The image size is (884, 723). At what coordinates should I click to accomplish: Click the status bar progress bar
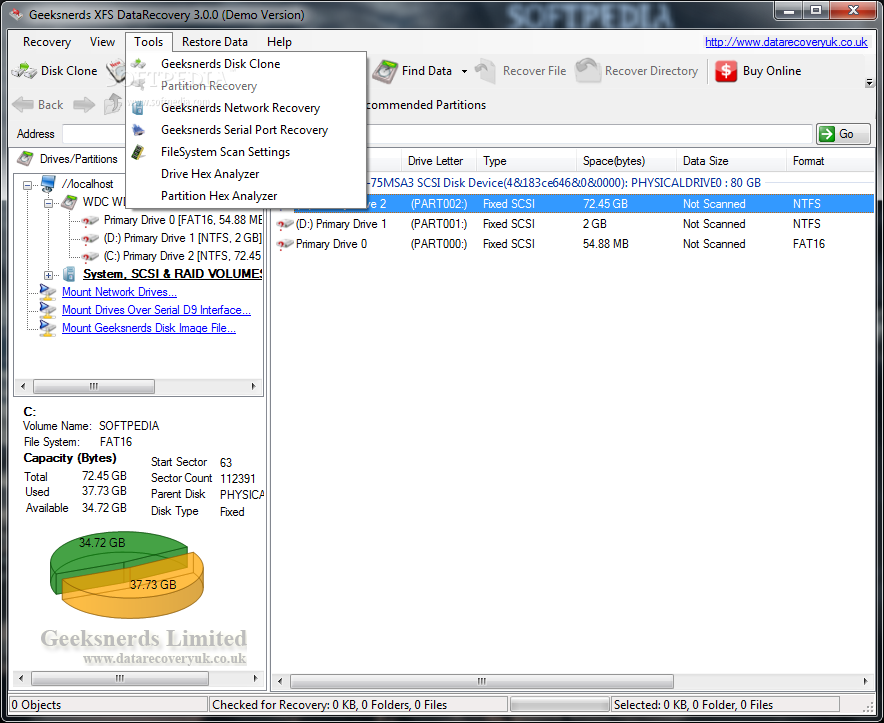[559, 704]
